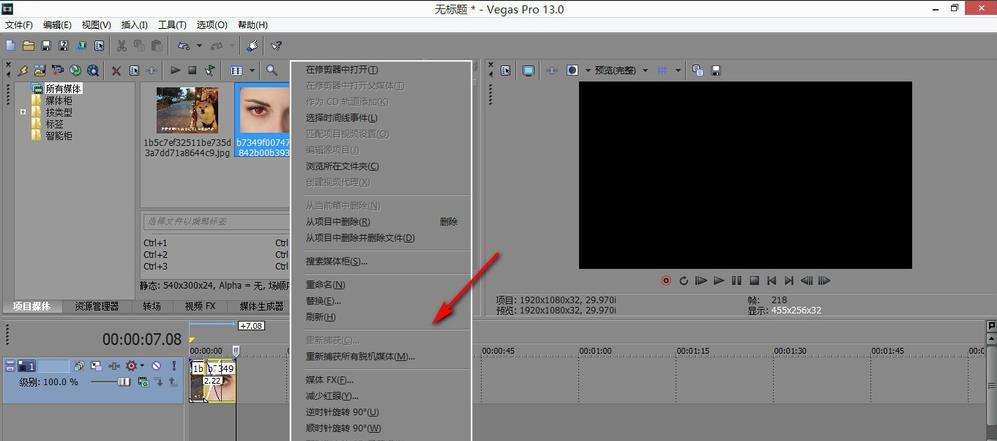Expand the 按类型 folder node

[x=24, y=112]
